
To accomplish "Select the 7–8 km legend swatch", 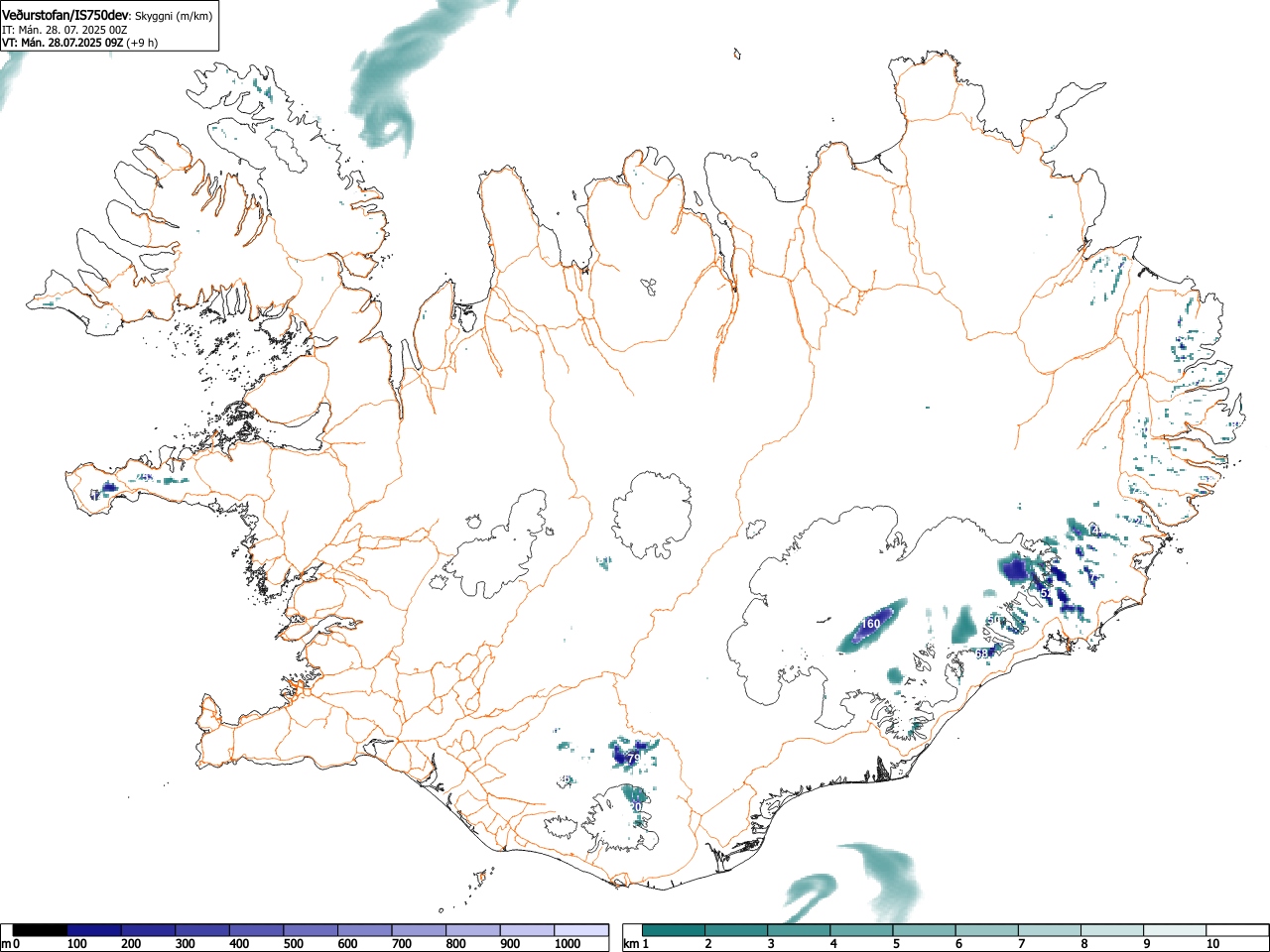I will [1049, 930].
